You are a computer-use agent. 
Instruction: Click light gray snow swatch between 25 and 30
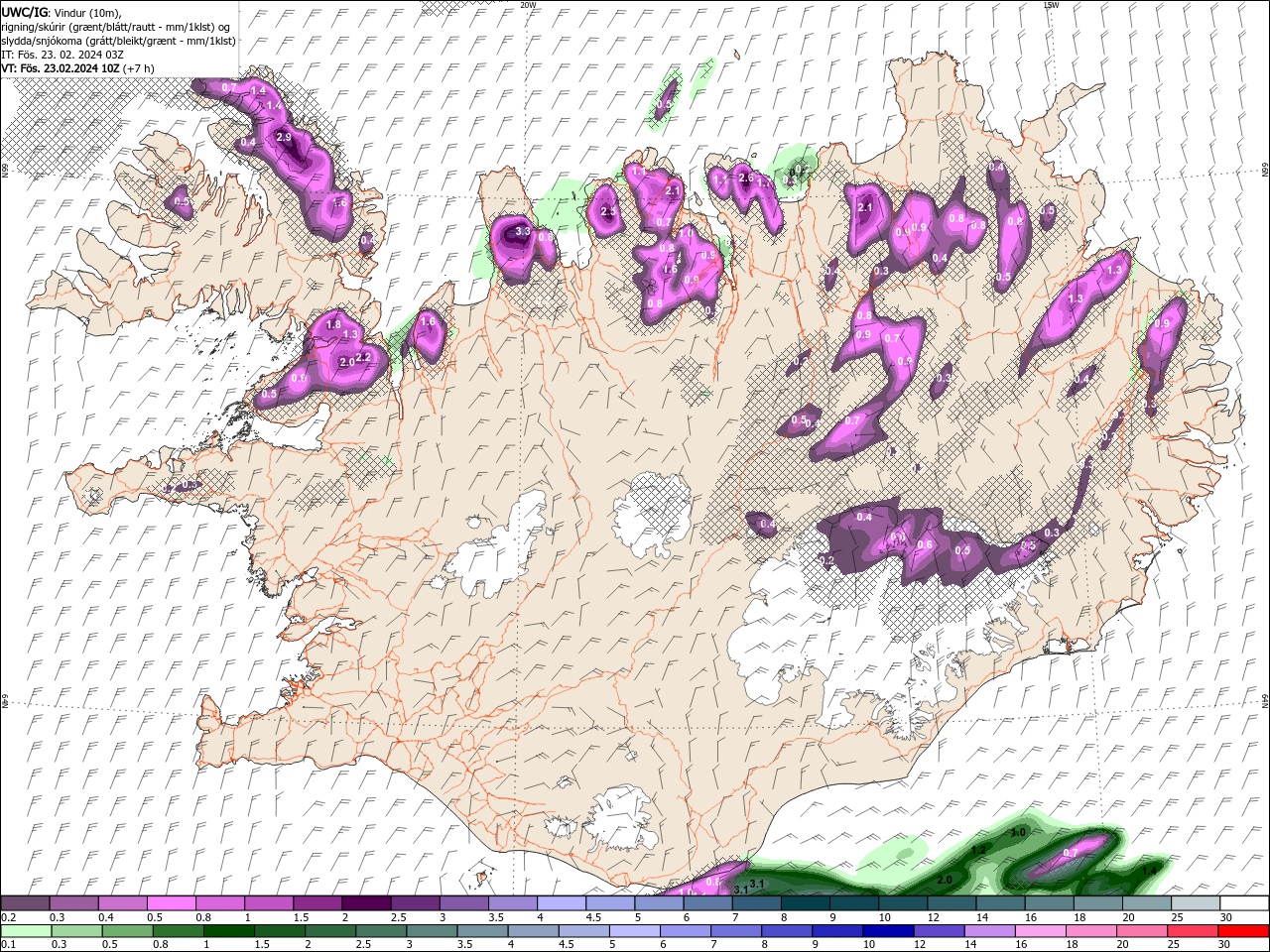tap(1194, 903)
